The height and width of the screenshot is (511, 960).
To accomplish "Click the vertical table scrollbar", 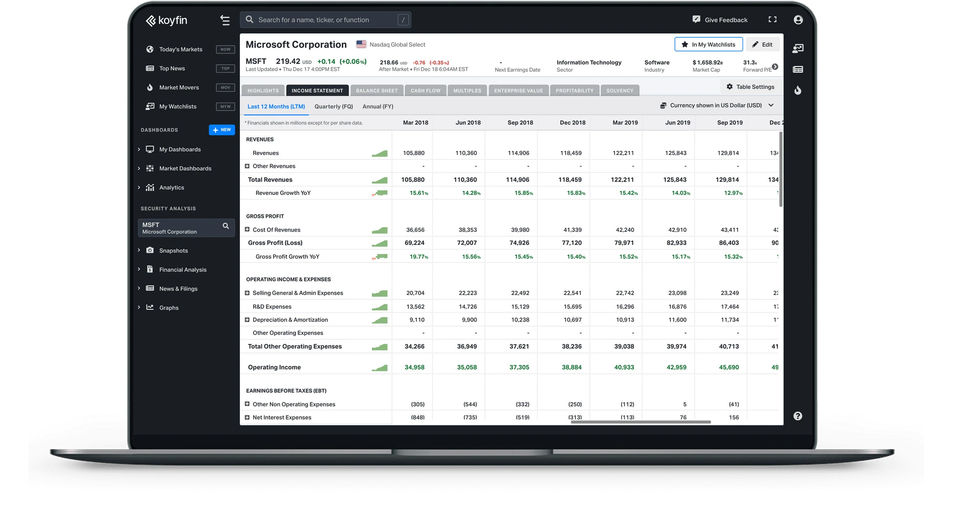I will pyautogui.click(x=781, y=169).
